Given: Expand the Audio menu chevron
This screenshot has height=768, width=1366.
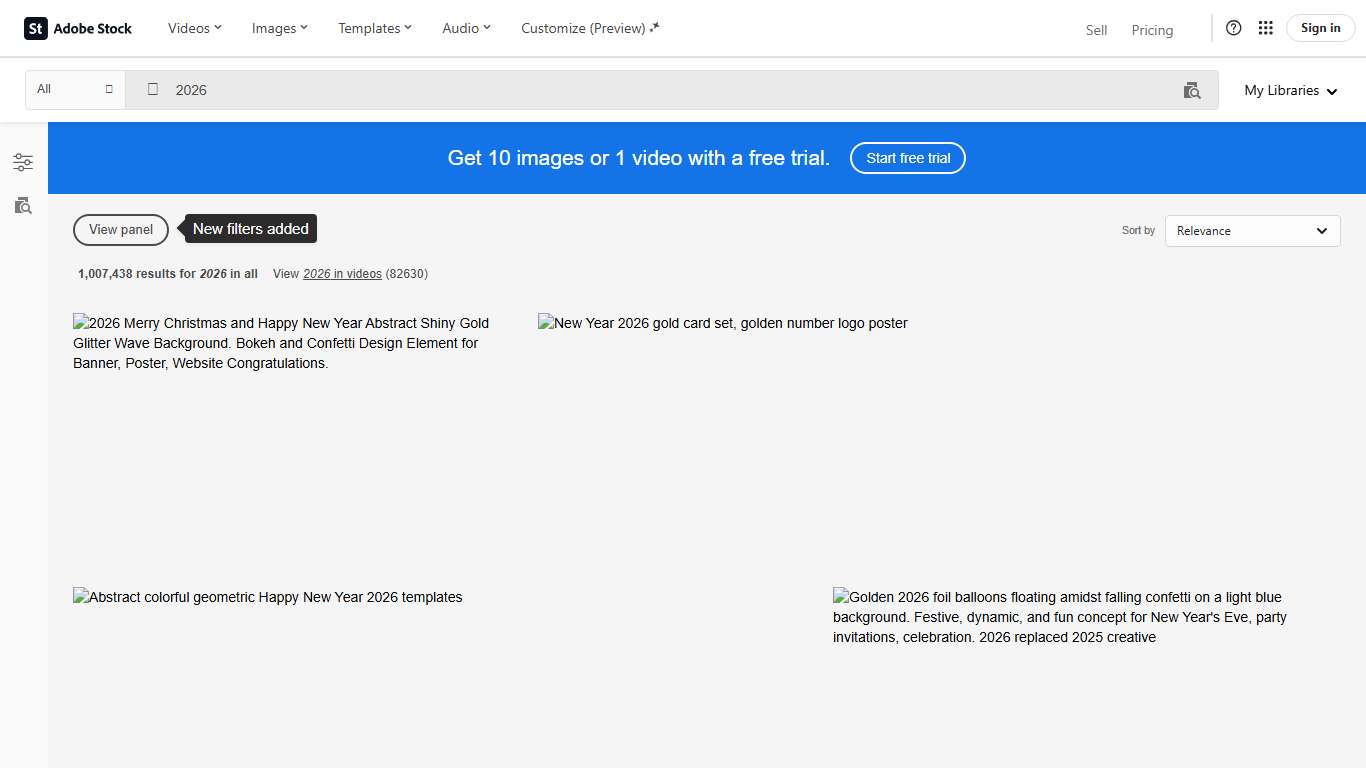Looking at the screenshot, I should click(x=486, y=28).
